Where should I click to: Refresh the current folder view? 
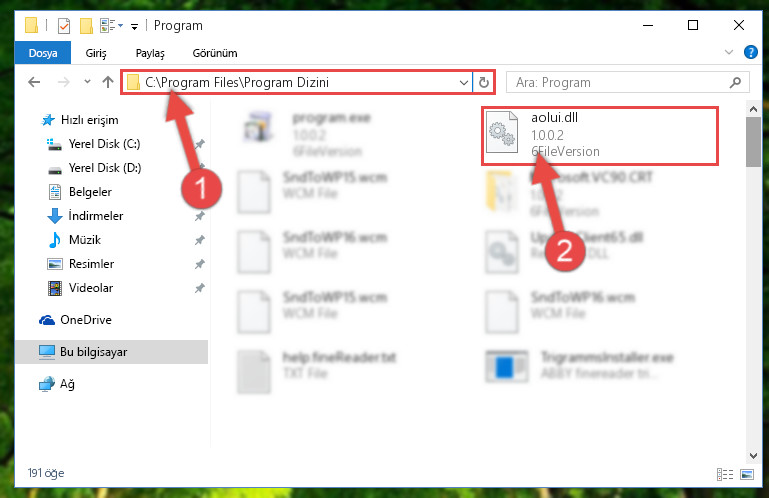pos(484,82)
